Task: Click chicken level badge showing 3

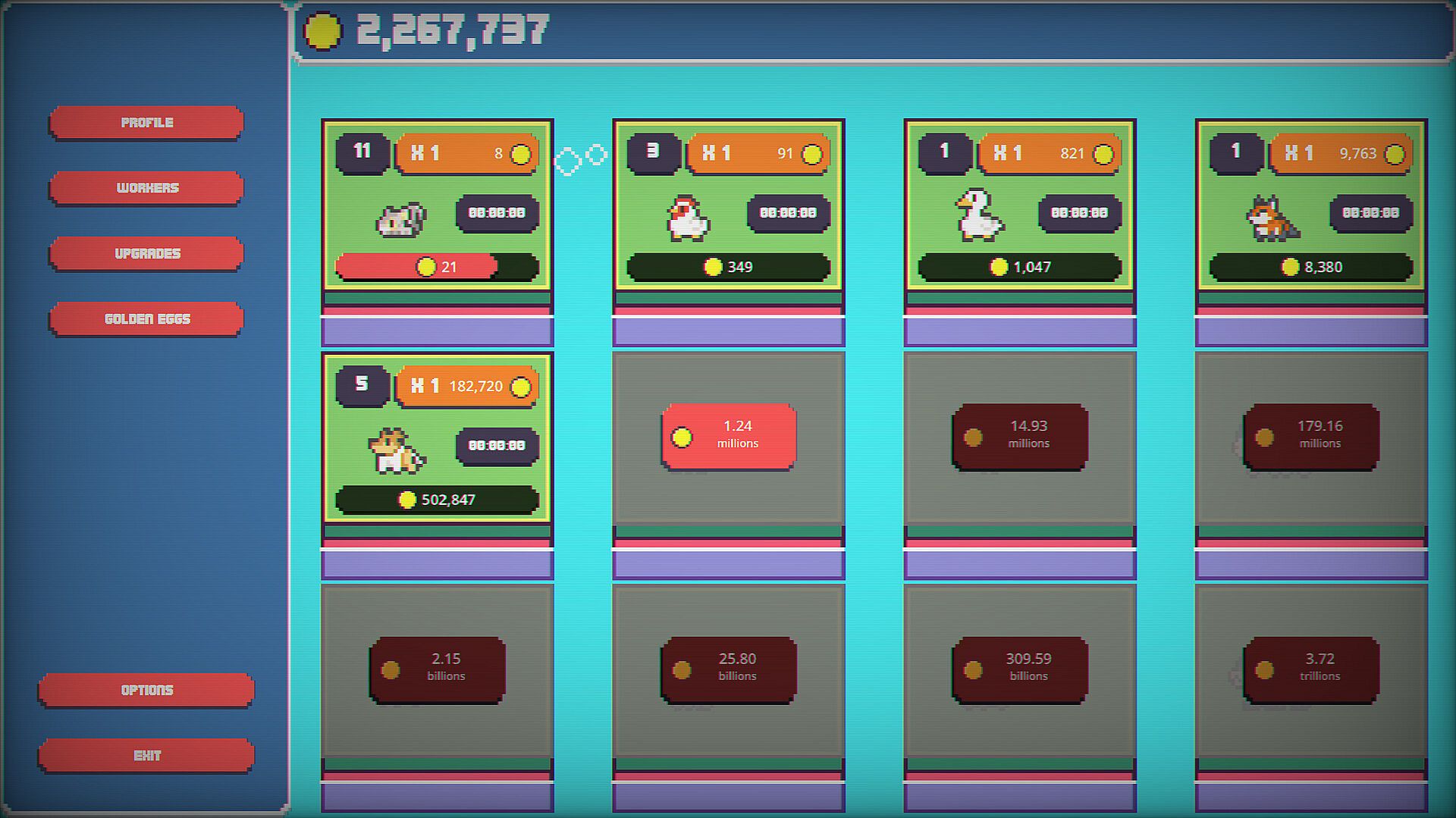Action: point(654,153)
